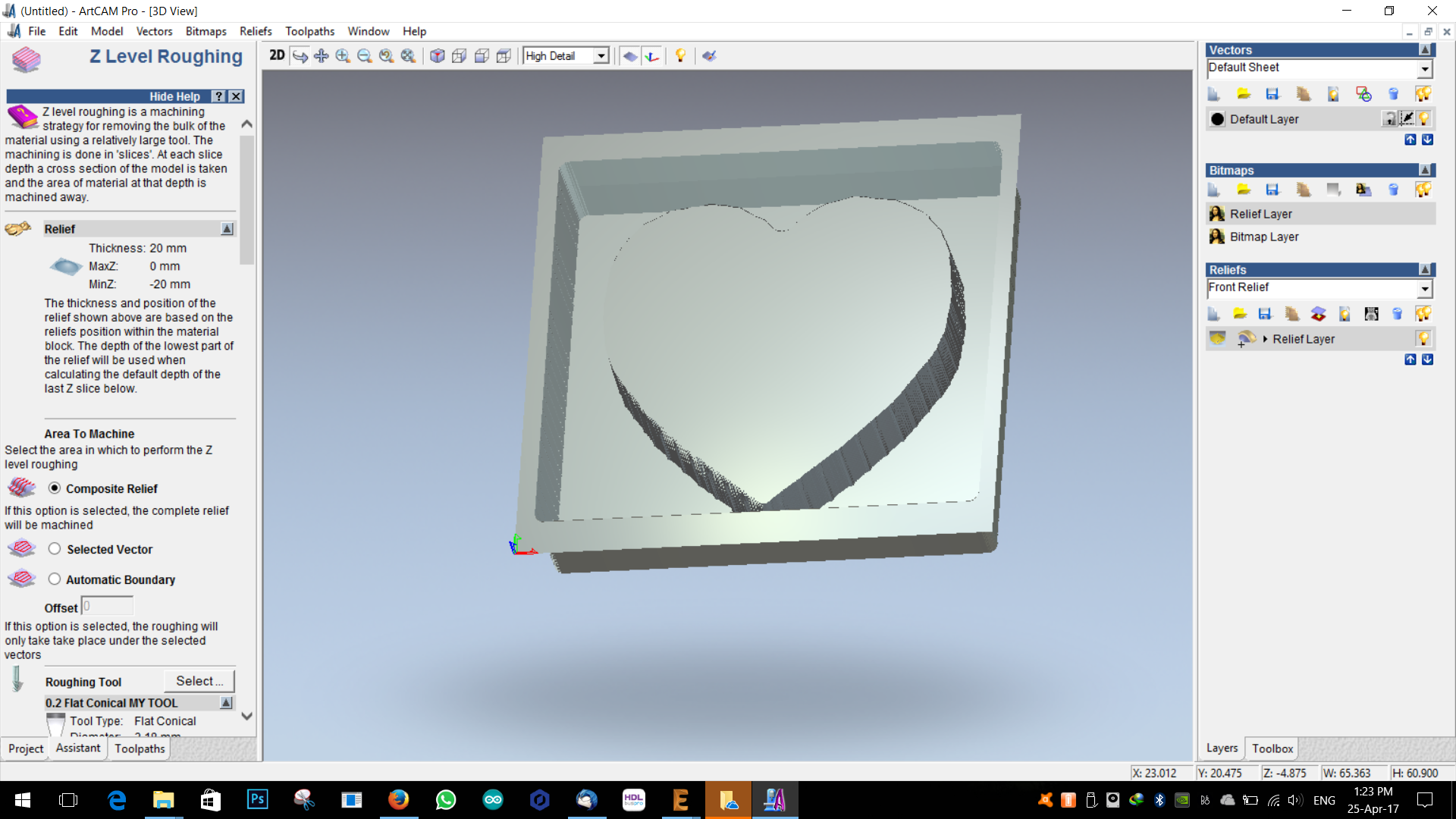The width and height of the screenshot is (1456, 819).
Task: Click Select roughing tool button
Action: pyautogui.click(x=199, y=681)
